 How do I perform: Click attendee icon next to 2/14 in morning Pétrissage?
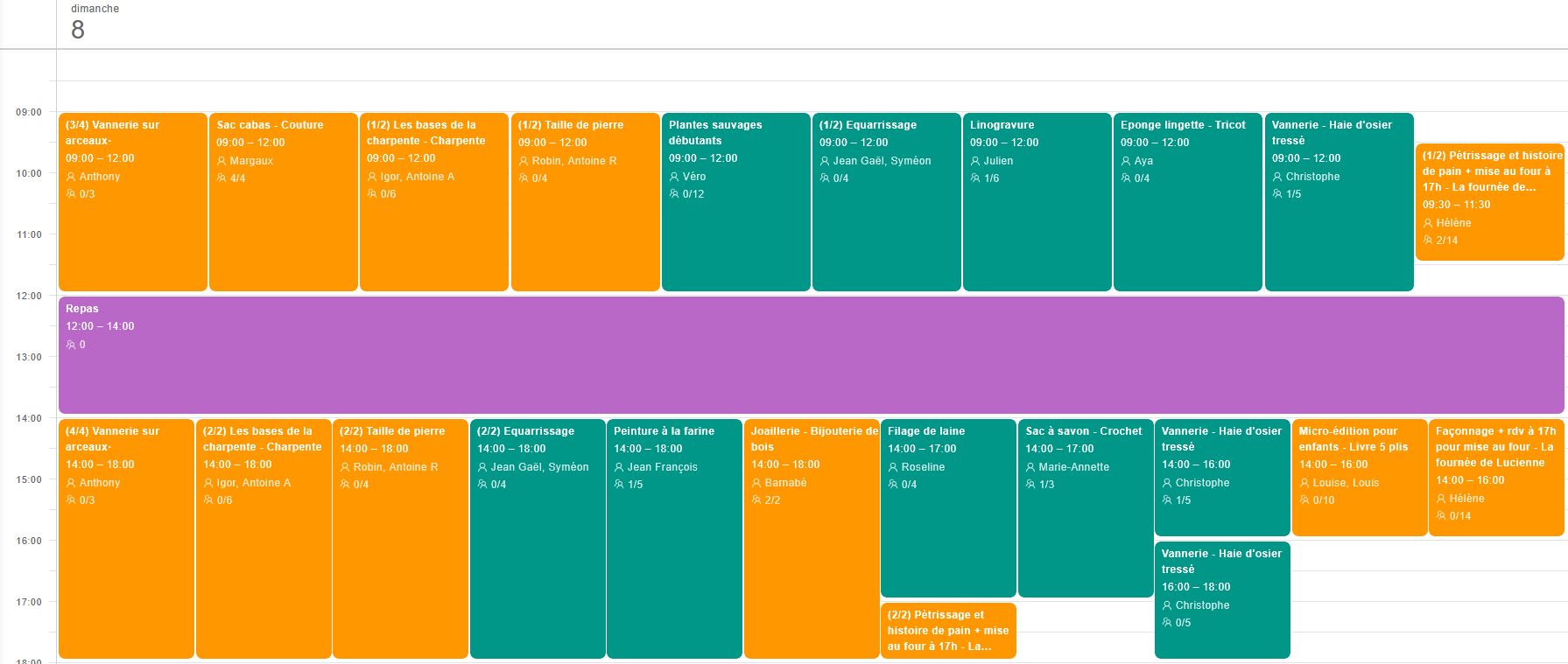pyautogui.click(x=1428, y=241)
